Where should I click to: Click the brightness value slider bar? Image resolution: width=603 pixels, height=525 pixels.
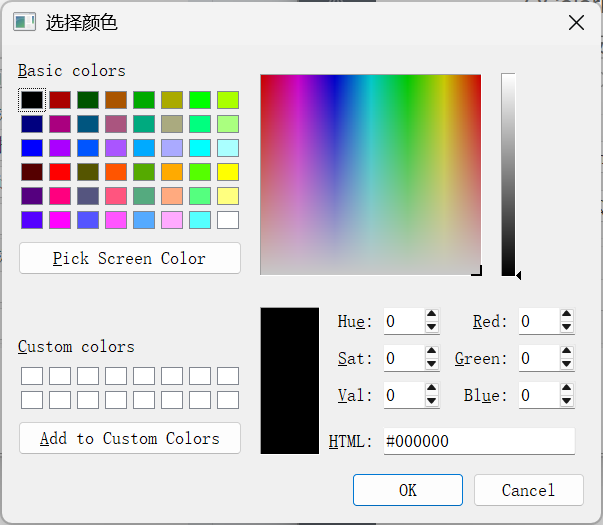pyautogui.click(x=508, y=175)
